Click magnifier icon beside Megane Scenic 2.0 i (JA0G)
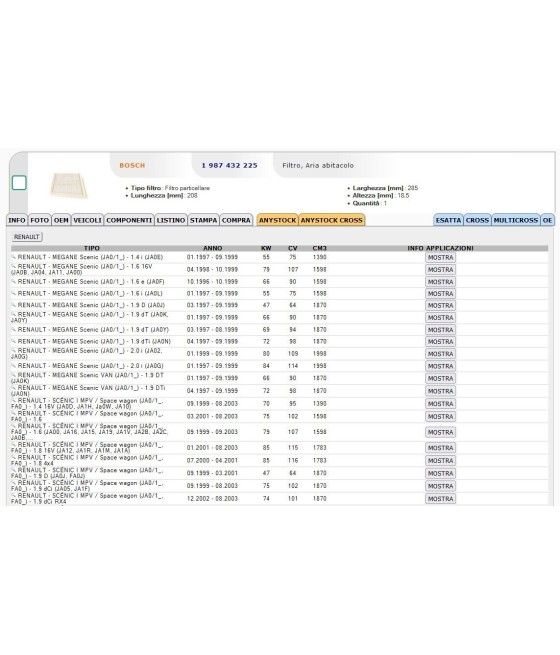 (13, 366)
